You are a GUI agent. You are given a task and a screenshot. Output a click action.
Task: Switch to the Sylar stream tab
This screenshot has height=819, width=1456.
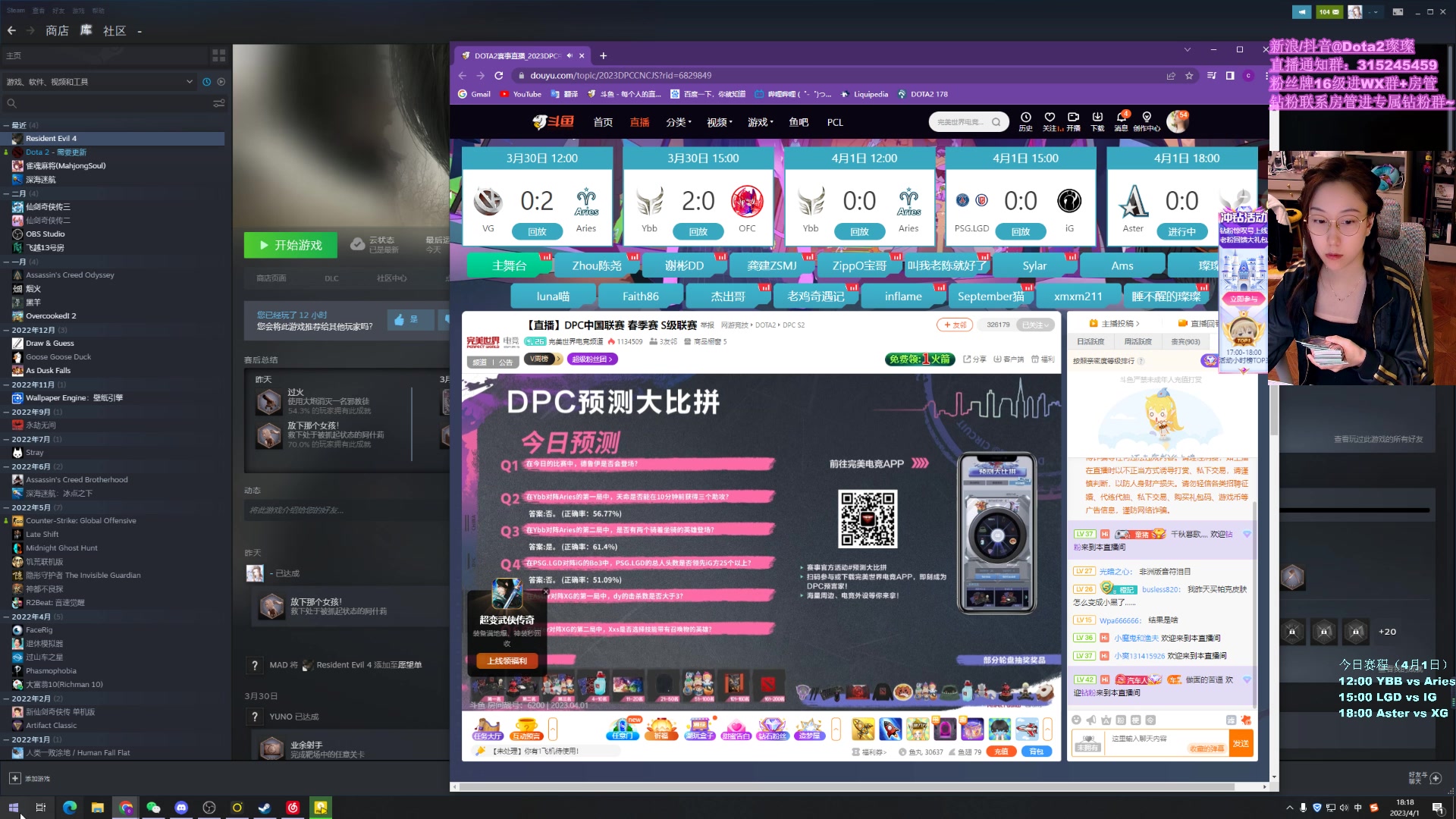pyautogui.click(x=1034, y=265)
